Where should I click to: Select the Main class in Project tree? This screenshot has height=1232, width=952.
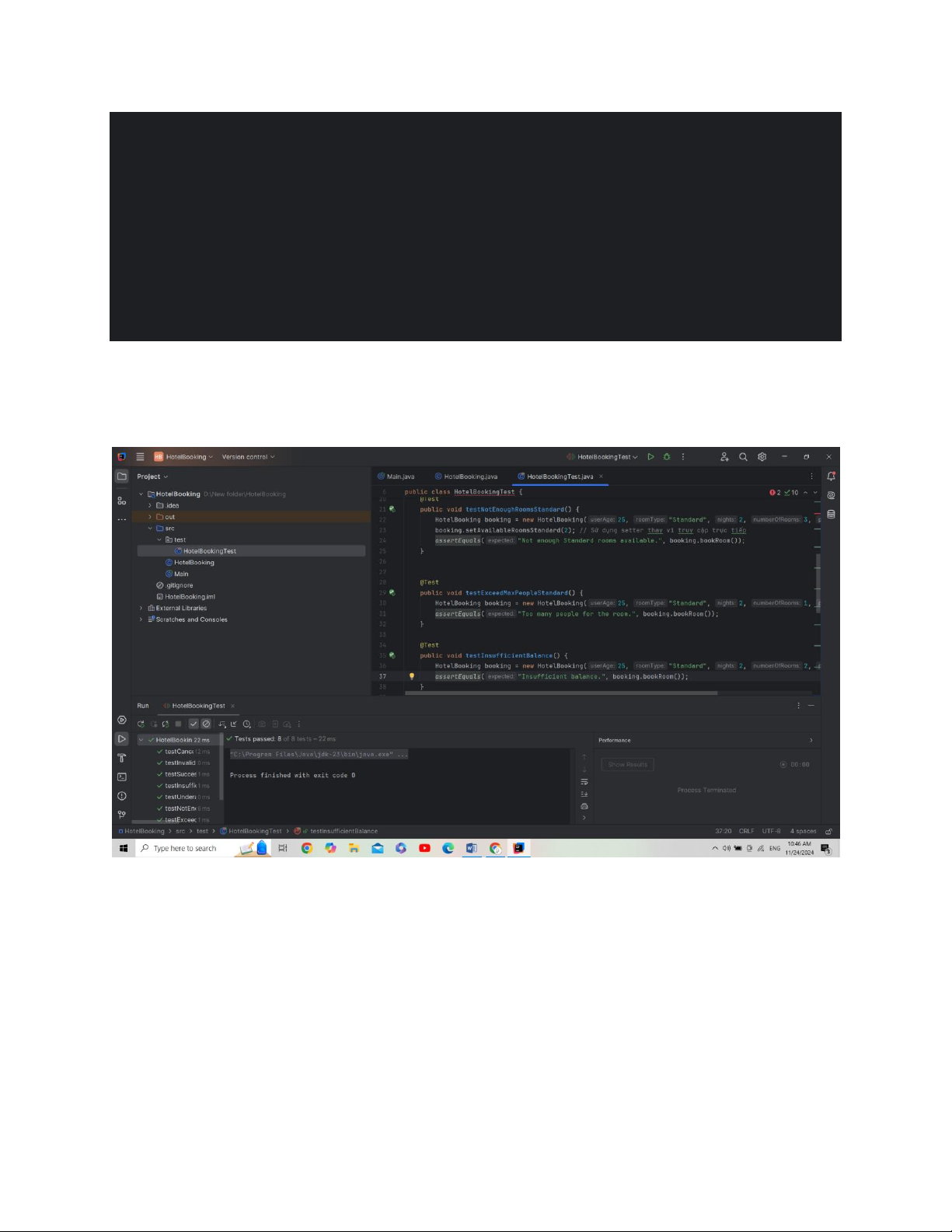[180, 574]
